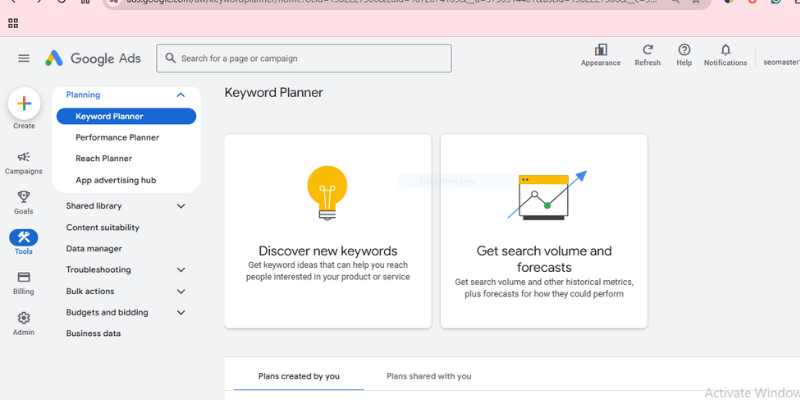The height and width of the screenshot is (400, 800).
Task: Open the hamburger main menu
Action: [x=23, y=58]
